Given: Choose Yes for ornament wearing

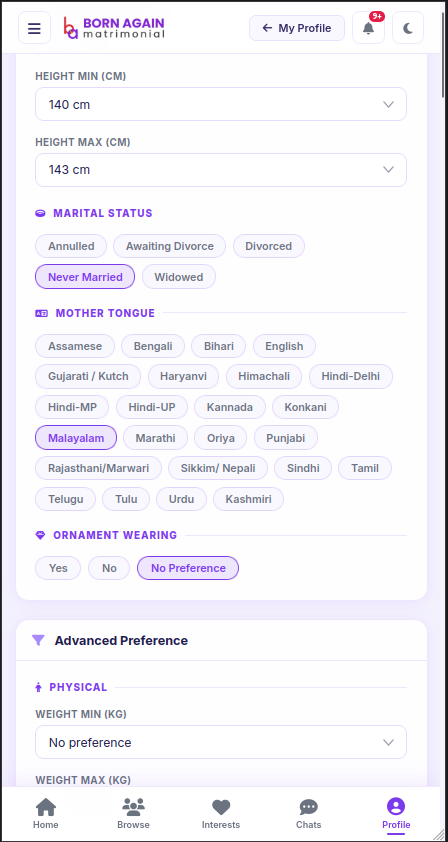Looking at the screenshot, I should [x=58, y=568].
